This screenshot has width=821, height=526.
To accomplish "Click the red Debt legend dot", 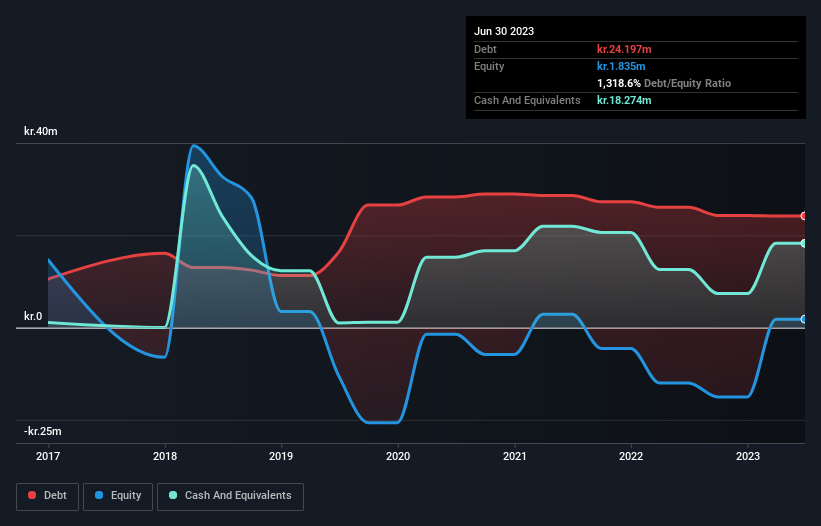I will point(32,495).
